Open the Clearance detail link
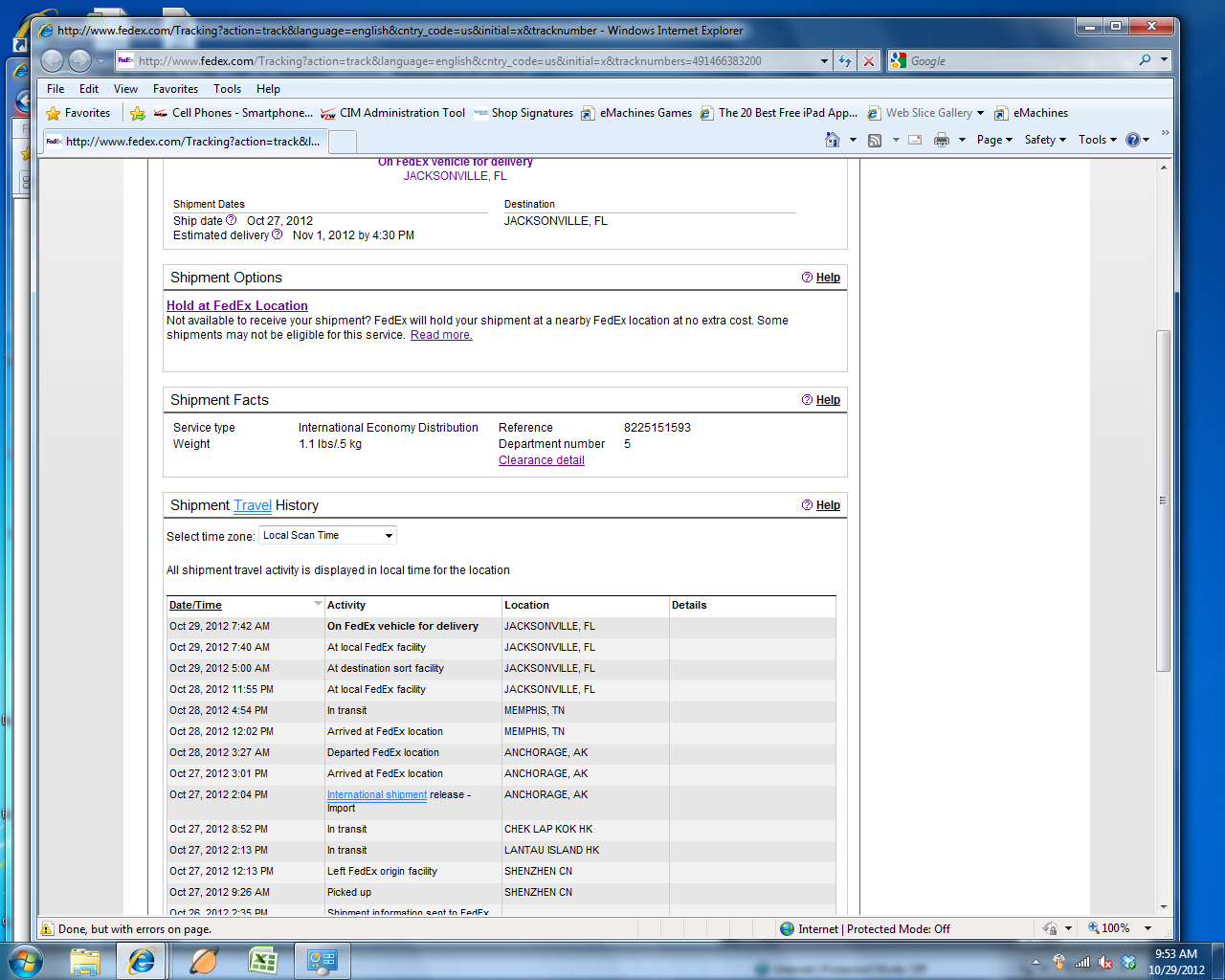Screen dimensions: 1225x980 pyautogui.click(x=541, y=460)
